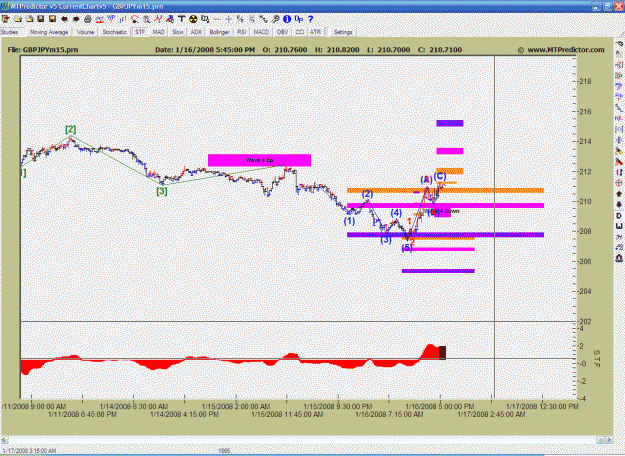Click the minus line tool icon
The width and height of the screenshot is (625, 456).
[217, 19]
